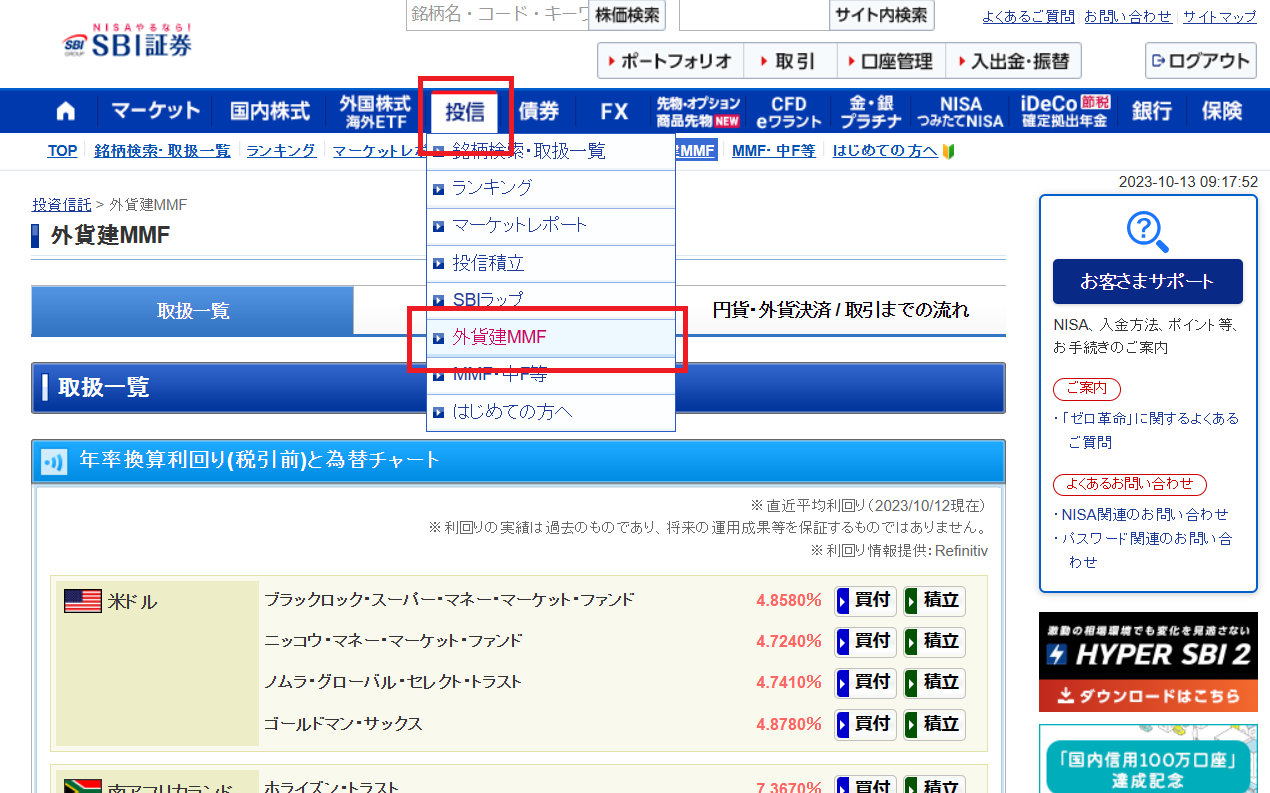Expand the SBIラップ submenu arrow

tap(437, 300)
